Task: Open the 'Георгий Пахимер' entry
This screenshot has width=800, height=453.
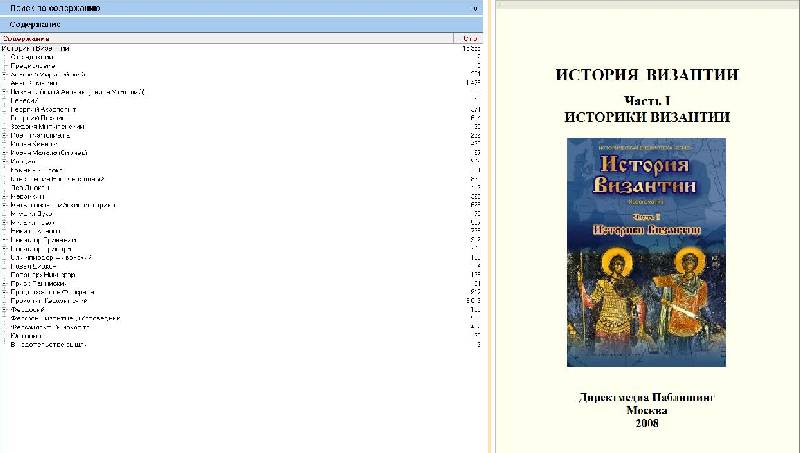Action: coord(37,118)
